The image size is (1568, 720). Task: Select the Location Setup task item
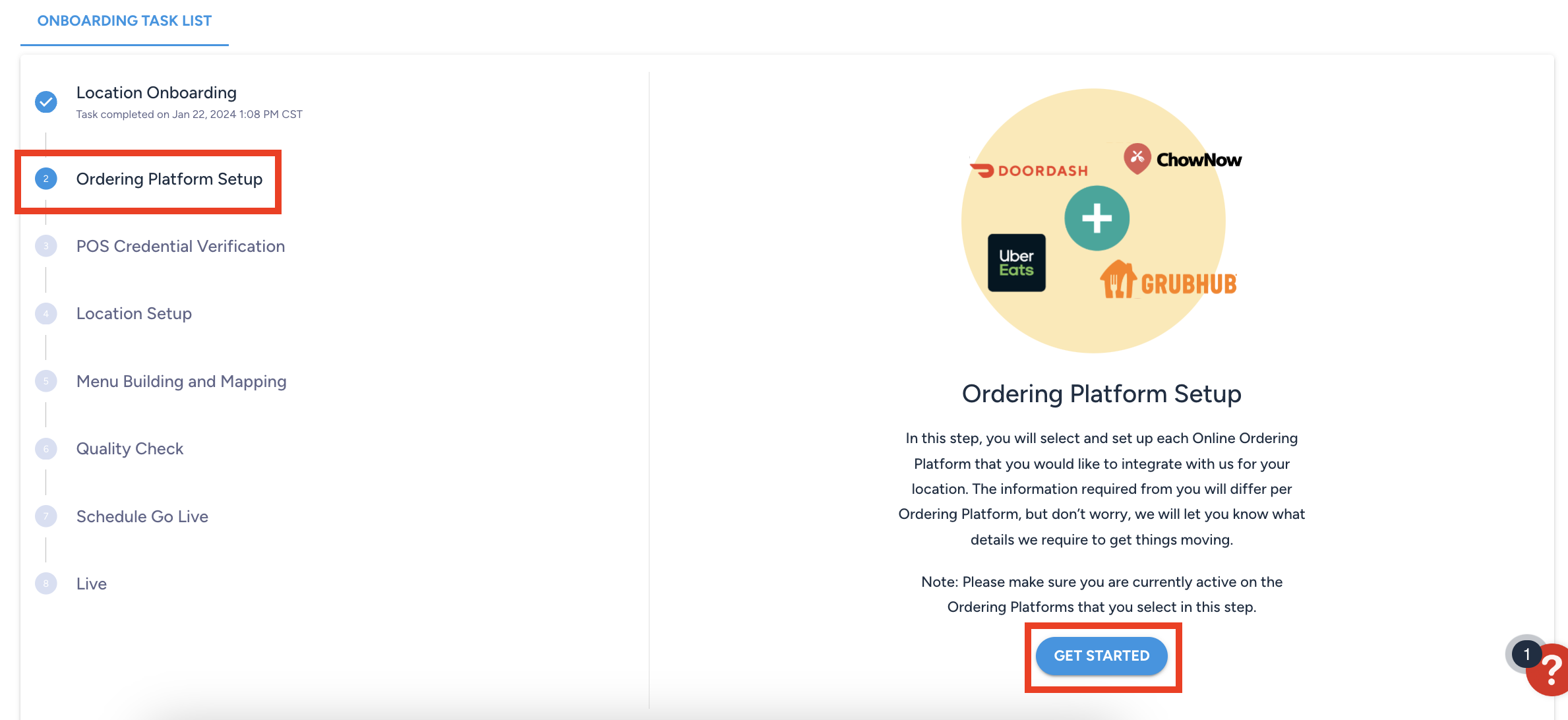point(133,313)
